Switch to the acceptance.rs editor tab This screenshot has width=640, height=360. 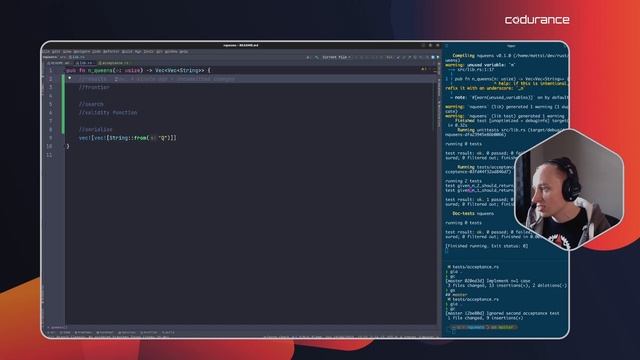pos(114,63)
